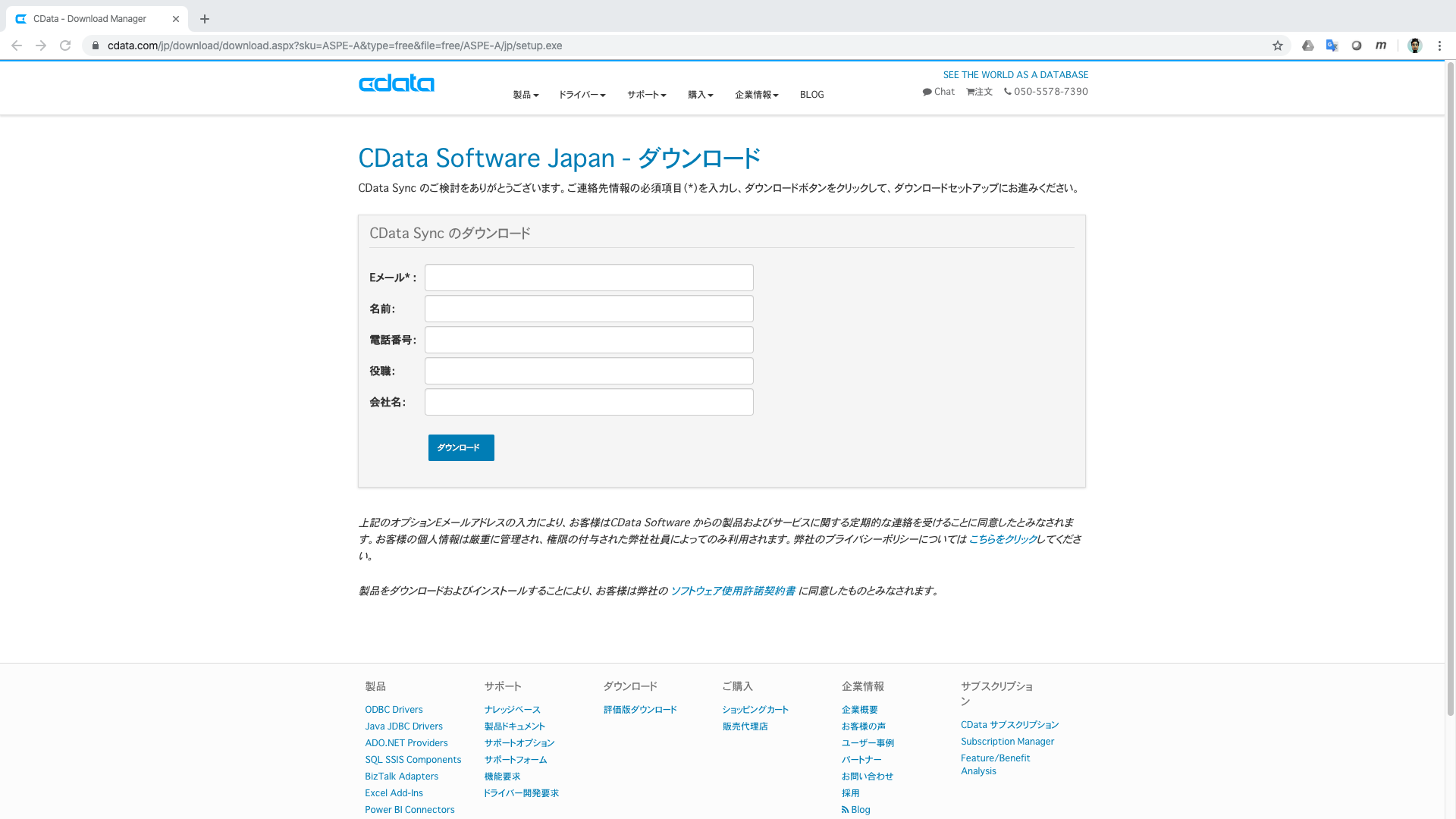The height and width of the screenshot is (819, 1456).
Task: Open Chat via the speech bubble icon
Action: tap(928, 91)
